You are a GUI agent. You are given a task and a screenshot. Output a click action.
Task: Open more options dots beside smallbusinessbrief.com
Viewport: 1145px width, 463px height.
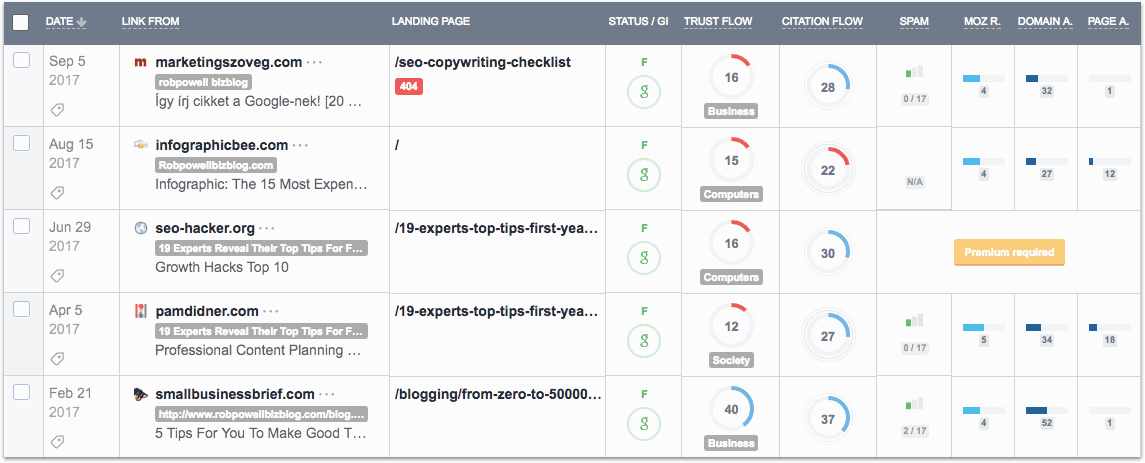327,394
